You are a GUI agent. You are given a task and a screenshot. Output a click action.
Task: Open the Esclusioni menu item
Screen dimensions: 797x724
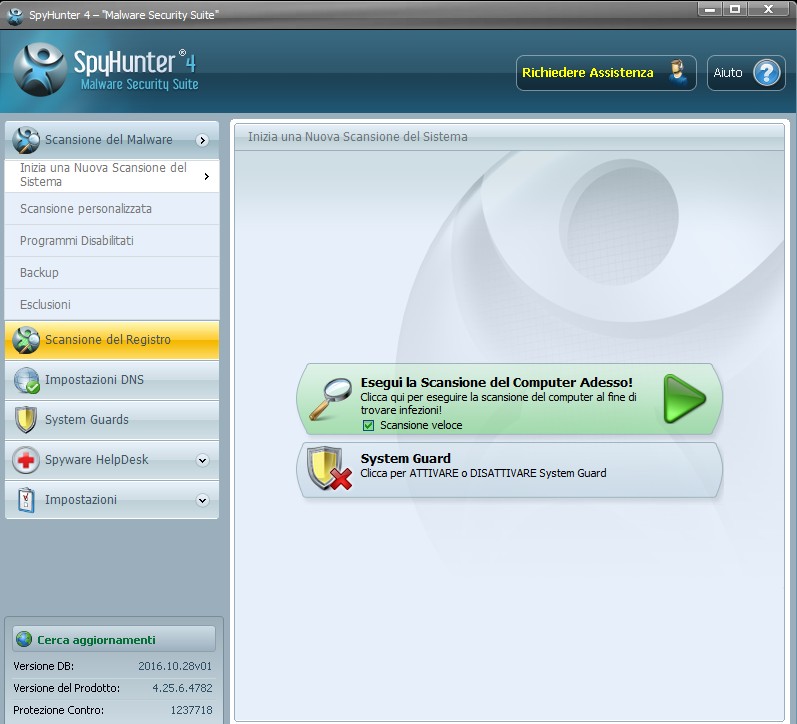pos(112,305)
